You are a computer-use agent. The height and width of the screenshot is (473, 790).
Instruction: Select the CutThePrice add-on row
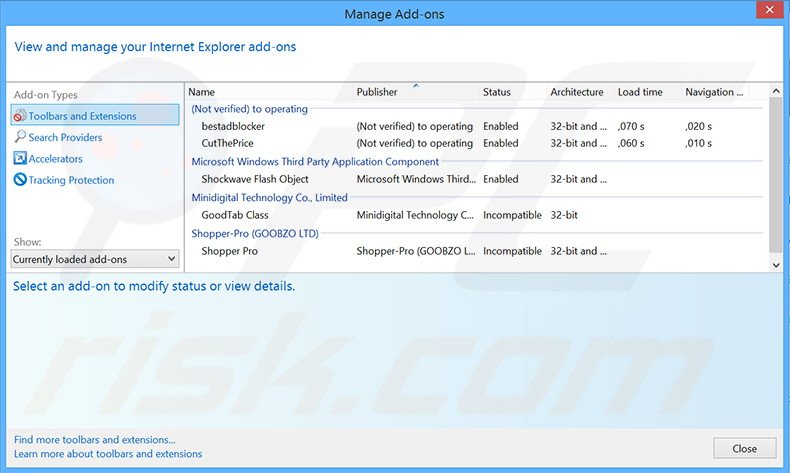pos(475,143)
